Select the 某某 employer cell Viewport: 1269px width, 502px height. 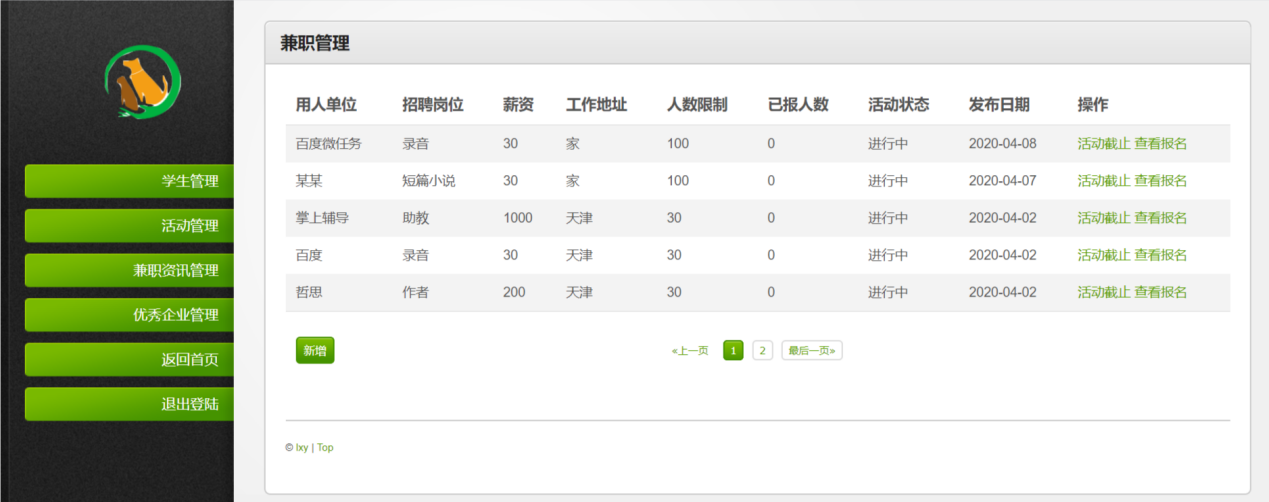(x=308, y=181)
